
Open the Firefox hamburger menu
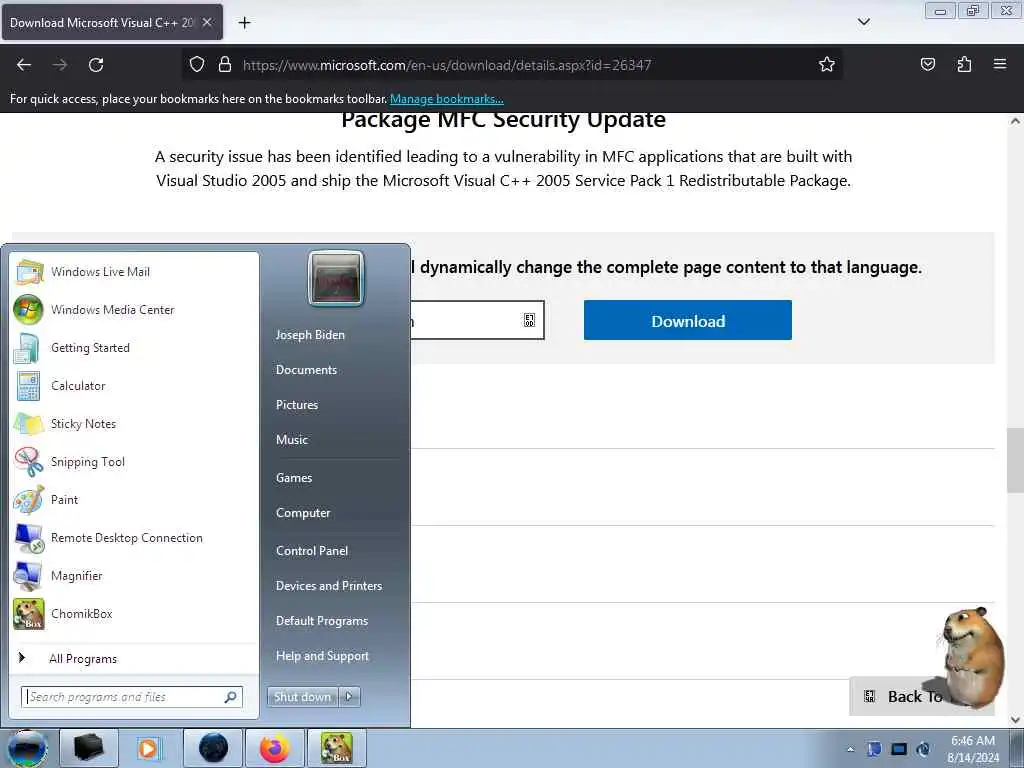[x=1000, y=65]
